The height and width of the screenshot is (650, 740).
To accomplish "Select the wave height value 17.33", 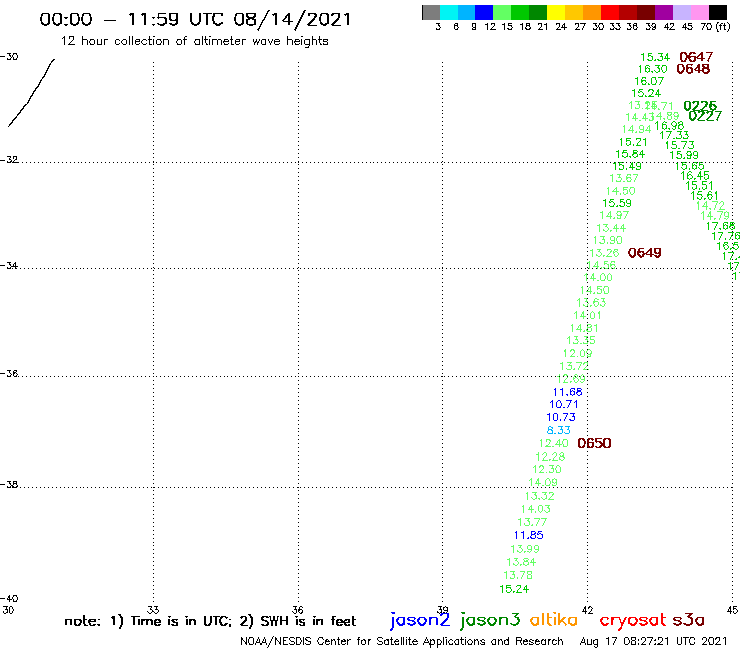I will [x=674, y=135].
